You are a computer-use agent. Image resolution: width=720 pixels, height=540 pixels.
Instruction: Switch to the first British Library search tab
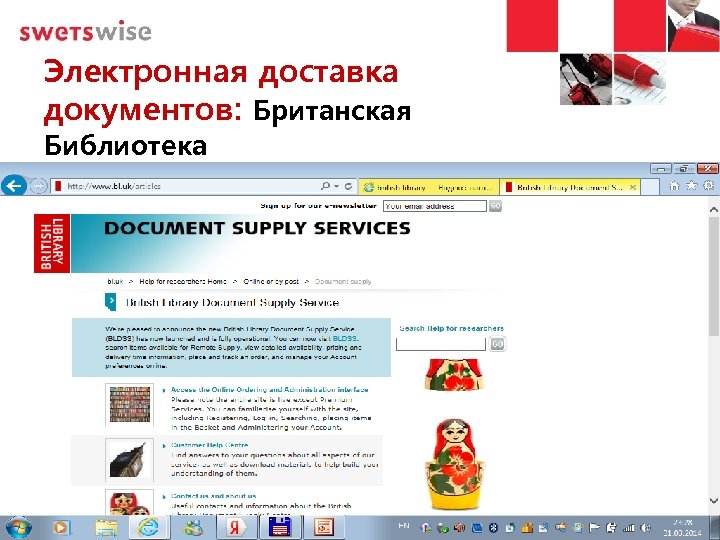coord(429,187)
